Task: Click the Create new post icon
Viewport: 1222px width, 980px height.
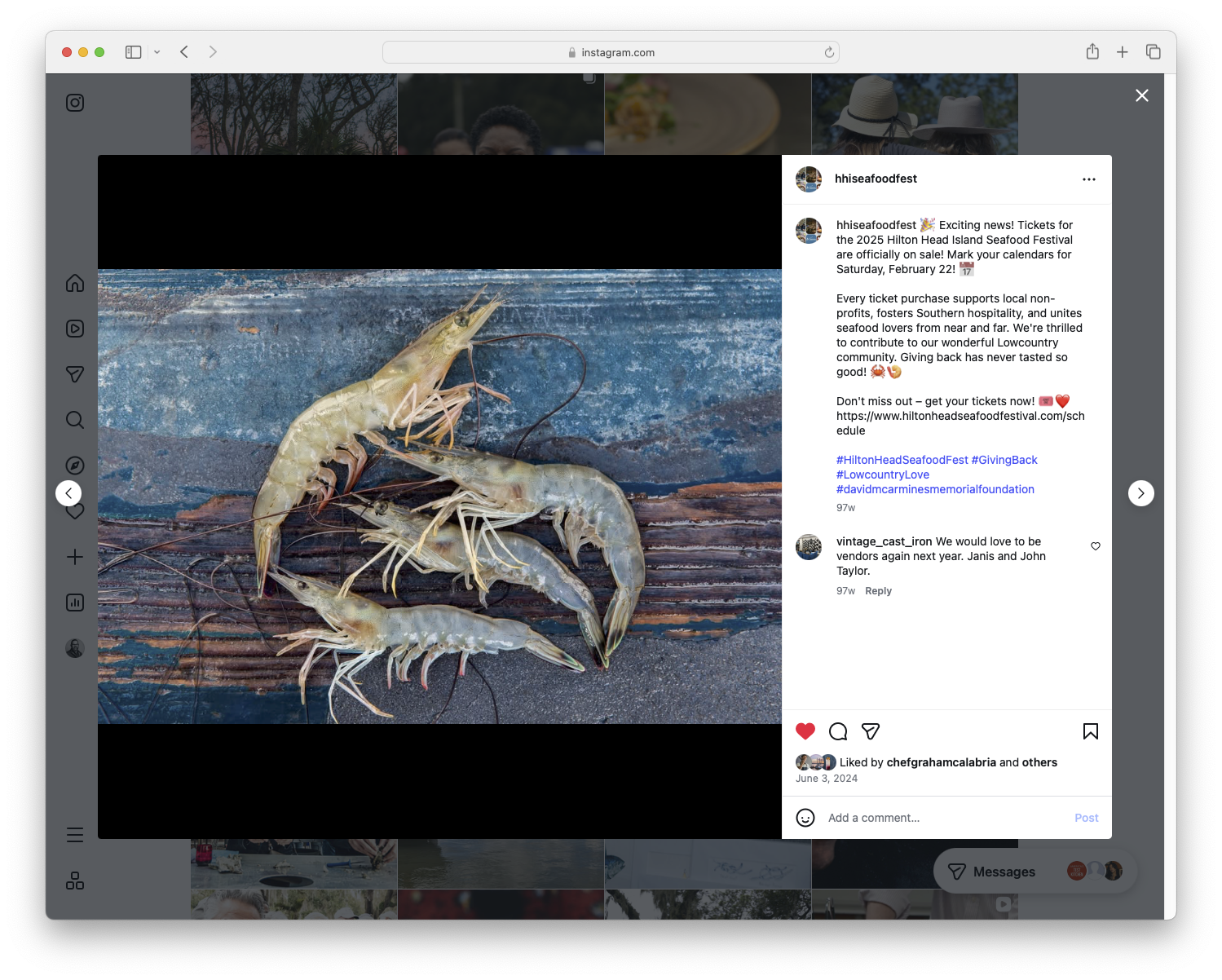Action: (x=74, y=557)
